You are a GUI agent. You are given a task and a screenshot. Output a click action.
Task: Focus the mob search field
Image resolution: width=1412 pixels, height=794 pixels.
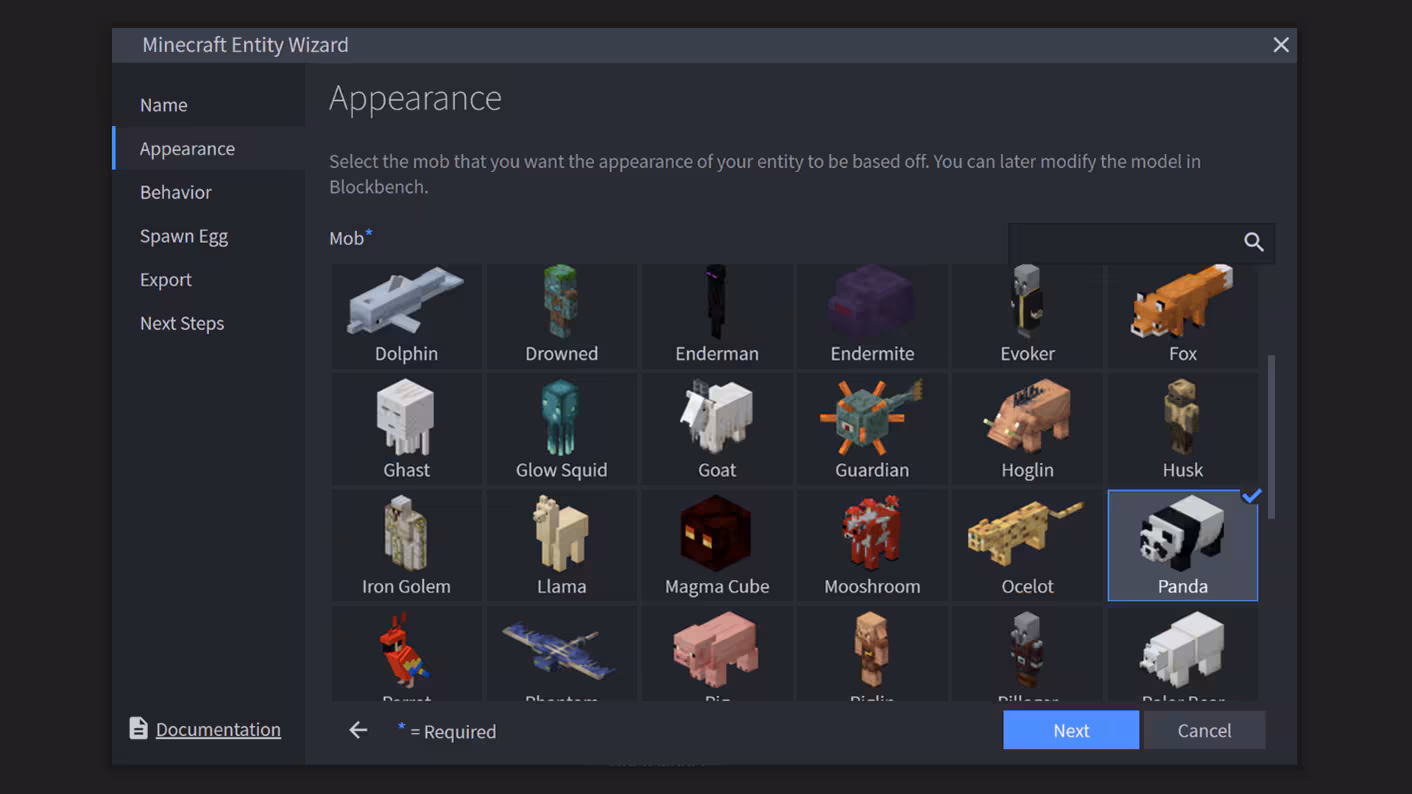point(1141,243)
